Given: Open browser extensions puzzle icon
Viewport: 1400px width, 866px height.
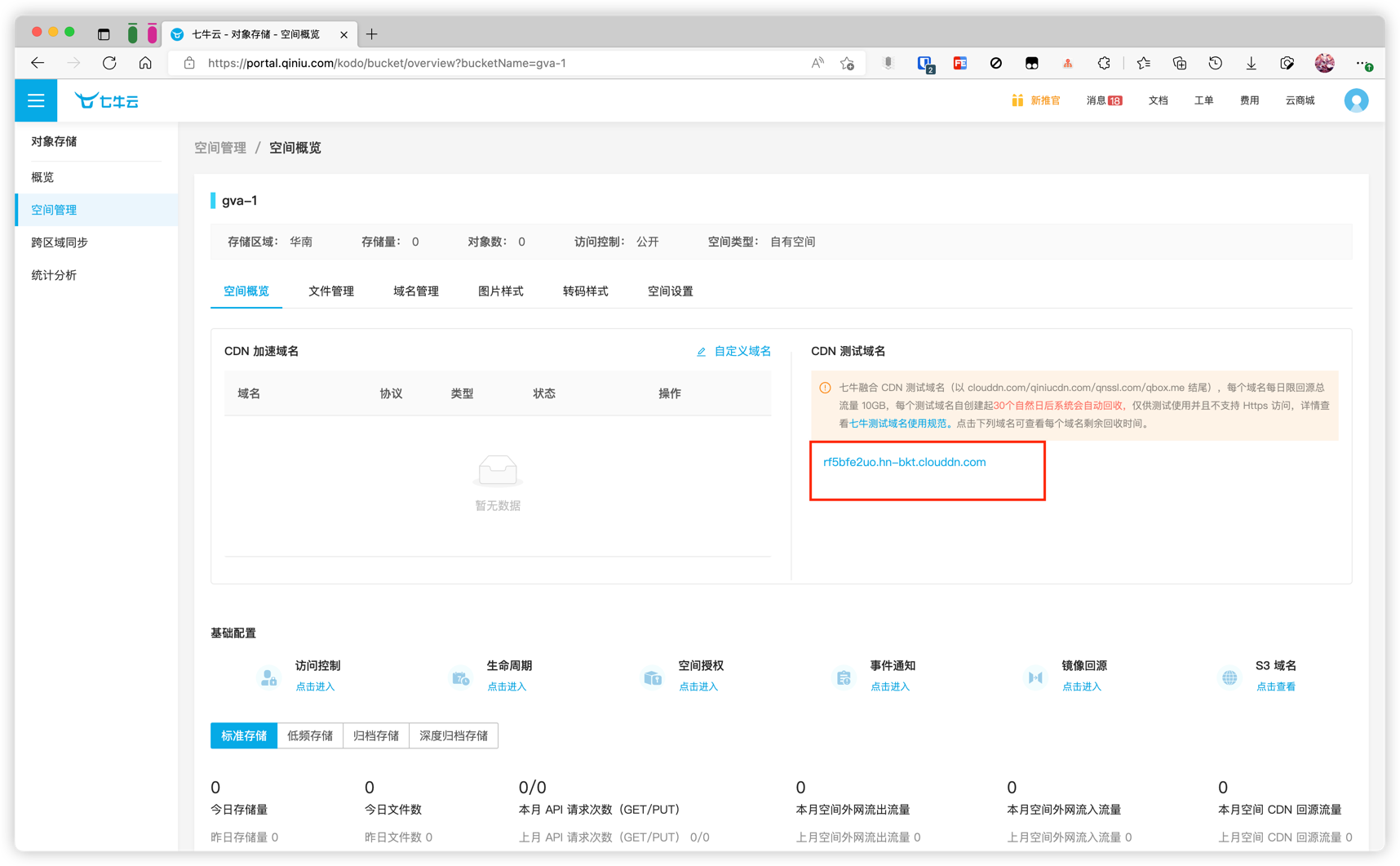Looking at the screenshot, I should pyautogui.click(x=1104, y=63).
